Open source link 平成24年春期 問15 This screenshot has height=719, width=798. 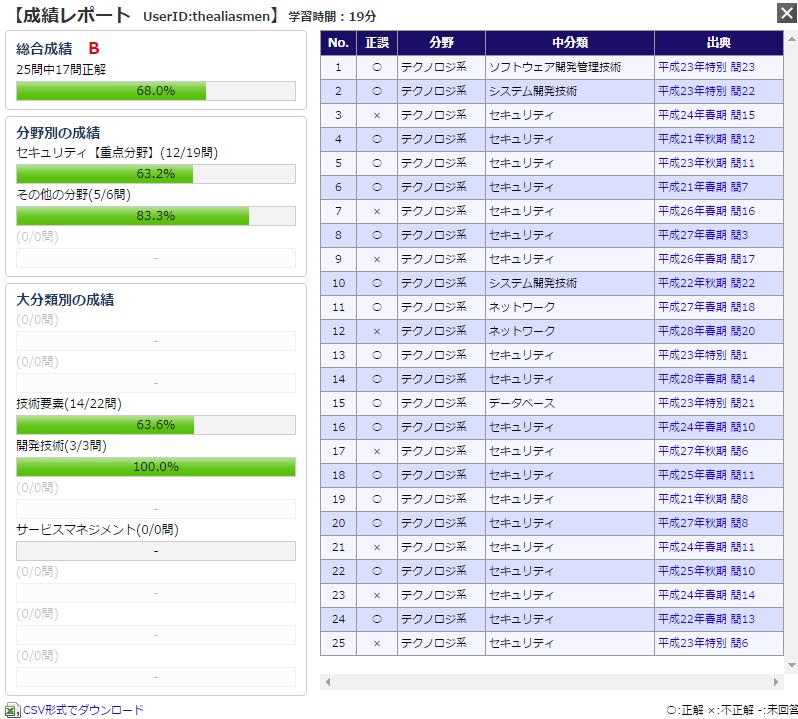706,115
